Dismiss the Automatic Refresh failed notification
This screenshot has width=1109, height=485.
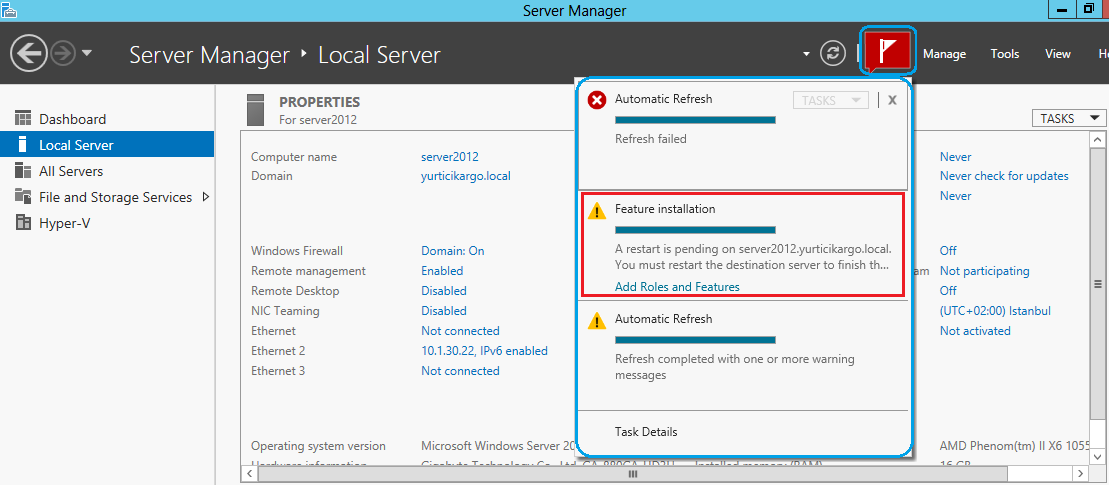(x=892, y=100)
